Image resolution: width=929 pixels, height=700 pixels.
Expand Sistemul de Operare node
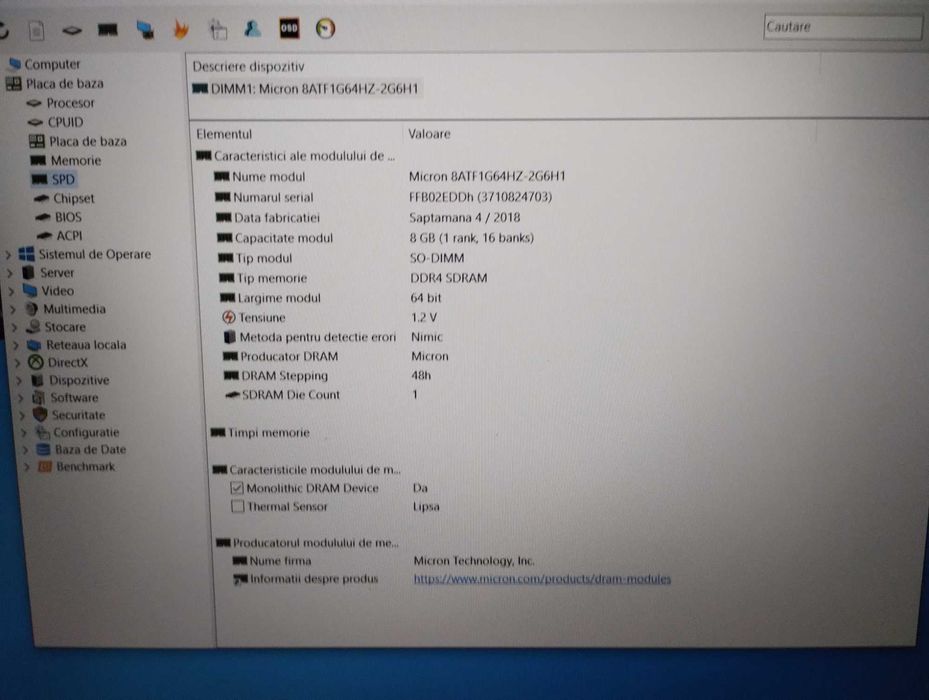[8, 255]
